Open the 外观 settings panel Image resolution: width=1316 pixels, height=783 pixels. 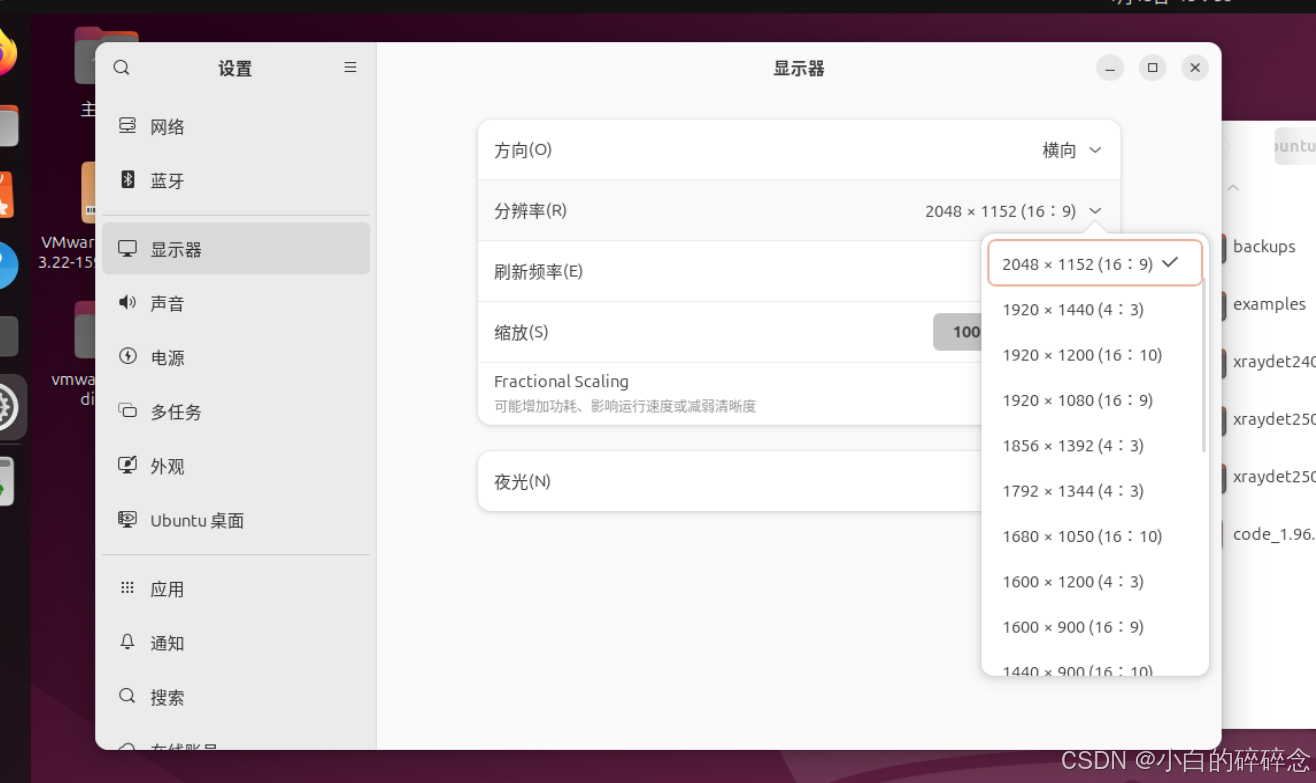(x=236, y=465)
